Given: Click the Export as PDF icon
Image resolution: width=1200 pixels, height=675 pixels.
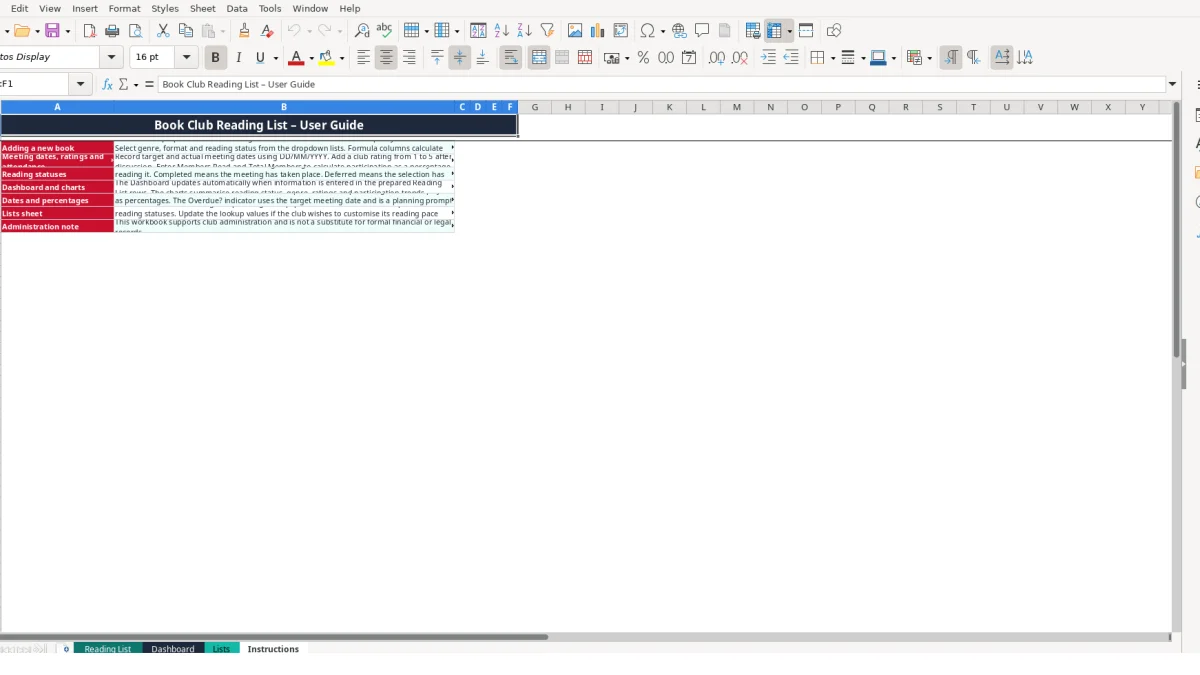Looking at the screenshot, I should (x=89, y=31).
